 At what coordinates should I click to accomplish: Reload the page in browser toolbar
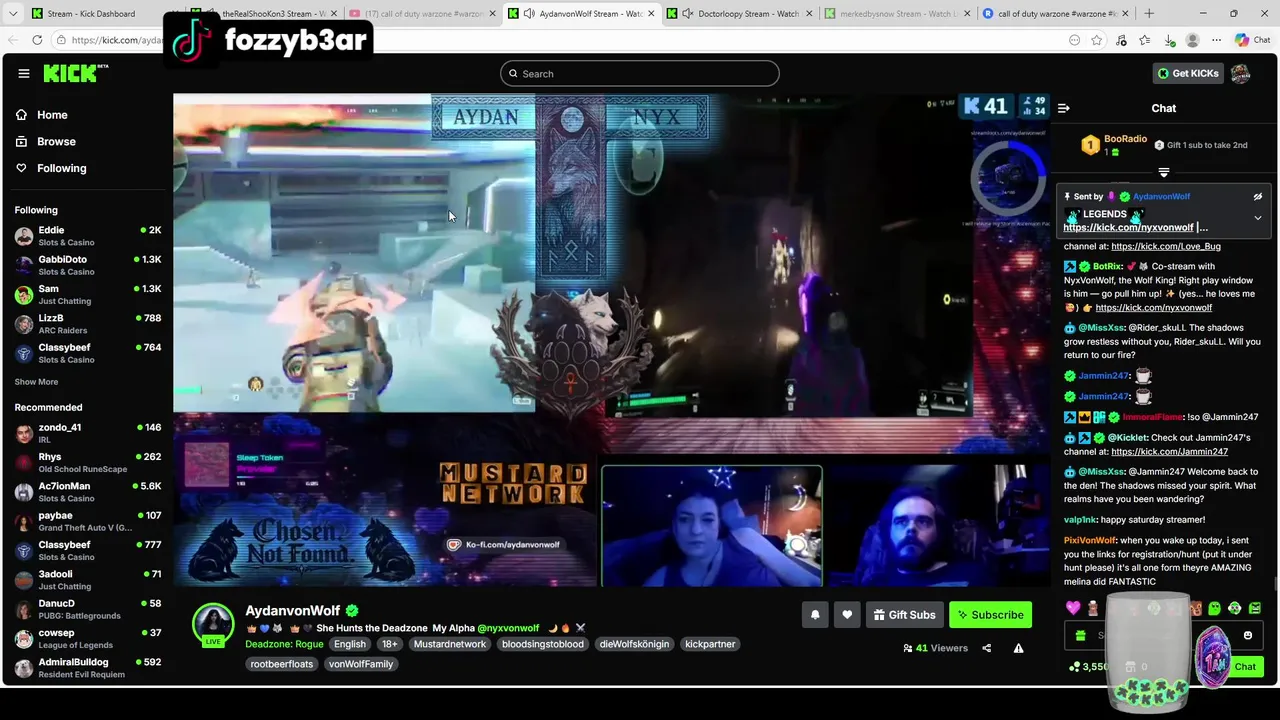37,40
